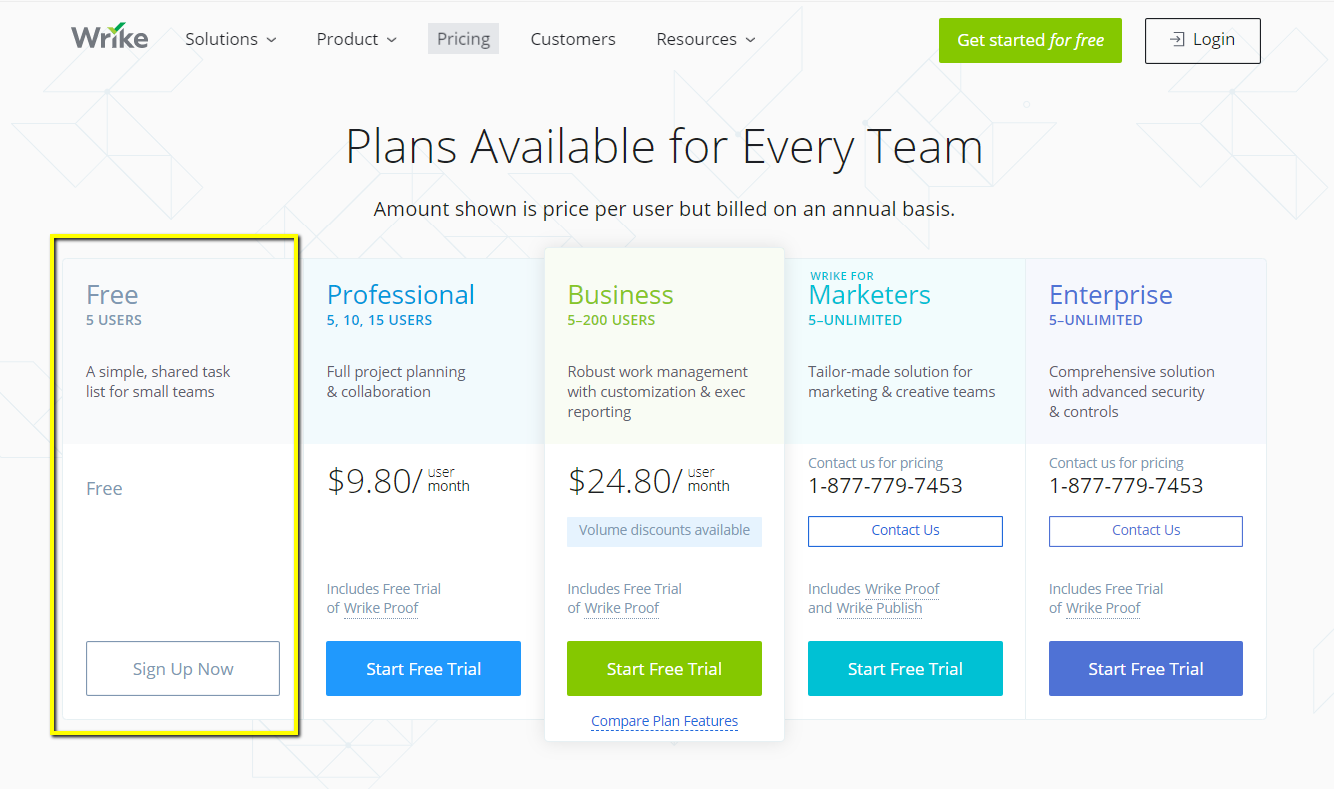Click Contact Us under Enterprise plan
This screenshot has height=789, width=1334.
(x=1145, y=531)
